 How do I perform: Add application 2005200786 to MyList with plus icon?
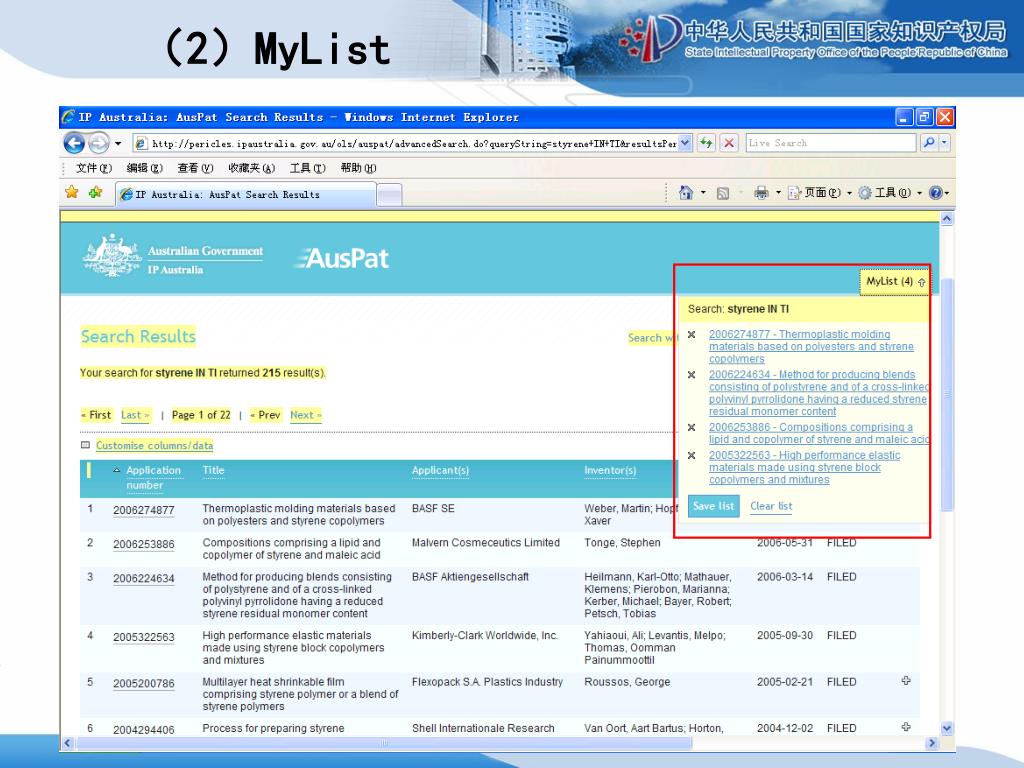(906, 680)
